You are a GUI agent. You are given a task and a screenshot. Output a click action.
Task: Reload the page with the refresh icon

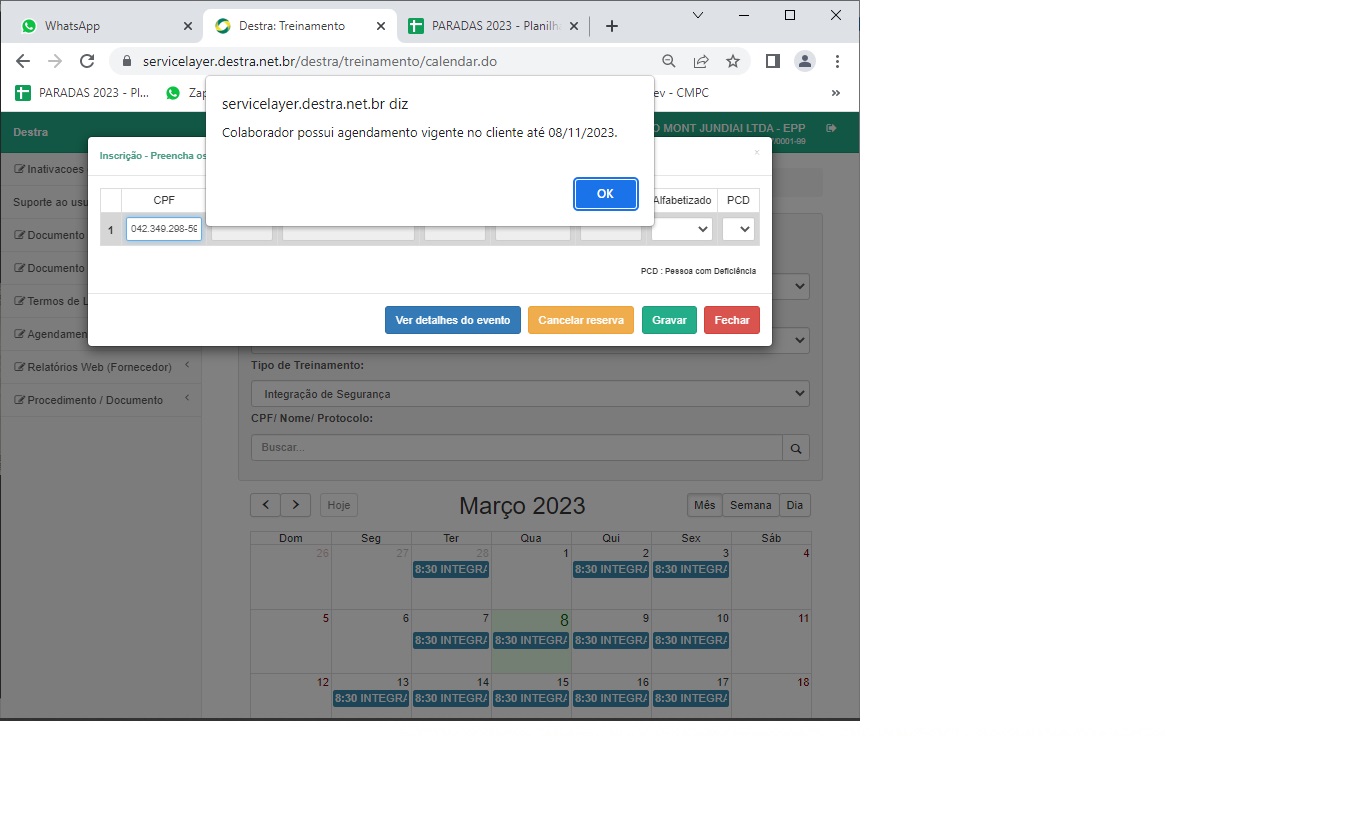click(x=87, y=61)
